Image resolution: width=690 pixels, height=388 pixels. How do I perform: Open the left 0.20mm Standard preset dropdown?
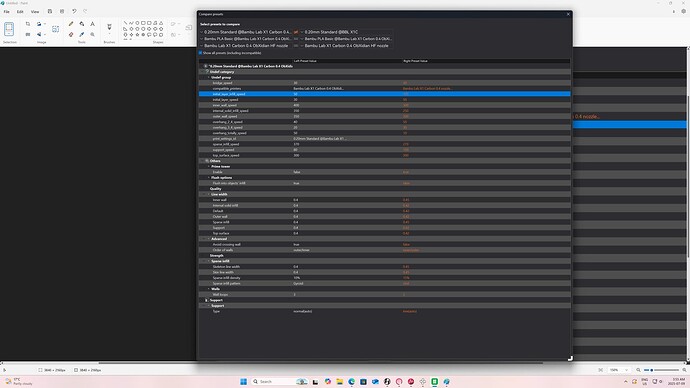point(246,32)
